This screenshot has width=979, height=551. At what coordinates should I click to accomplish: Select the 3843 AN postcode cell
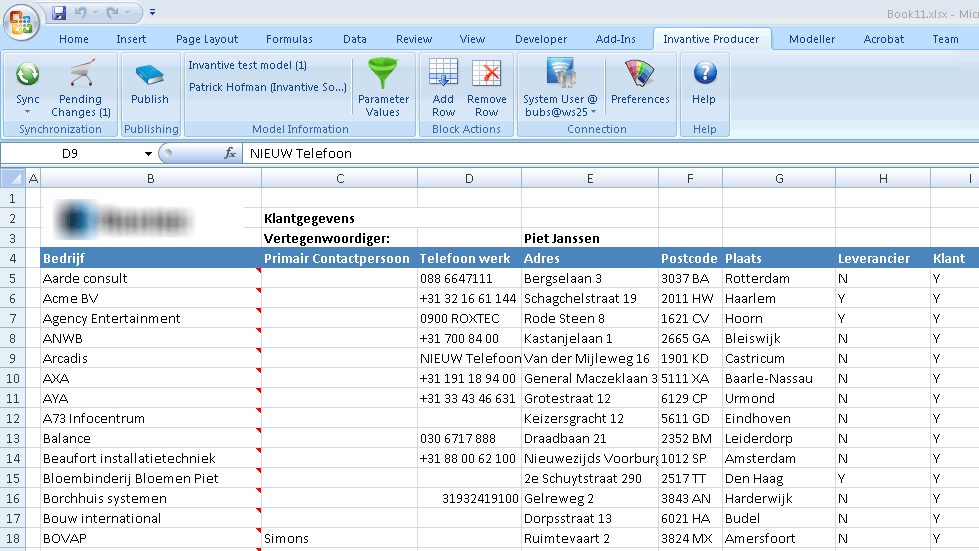coord(690,498)
